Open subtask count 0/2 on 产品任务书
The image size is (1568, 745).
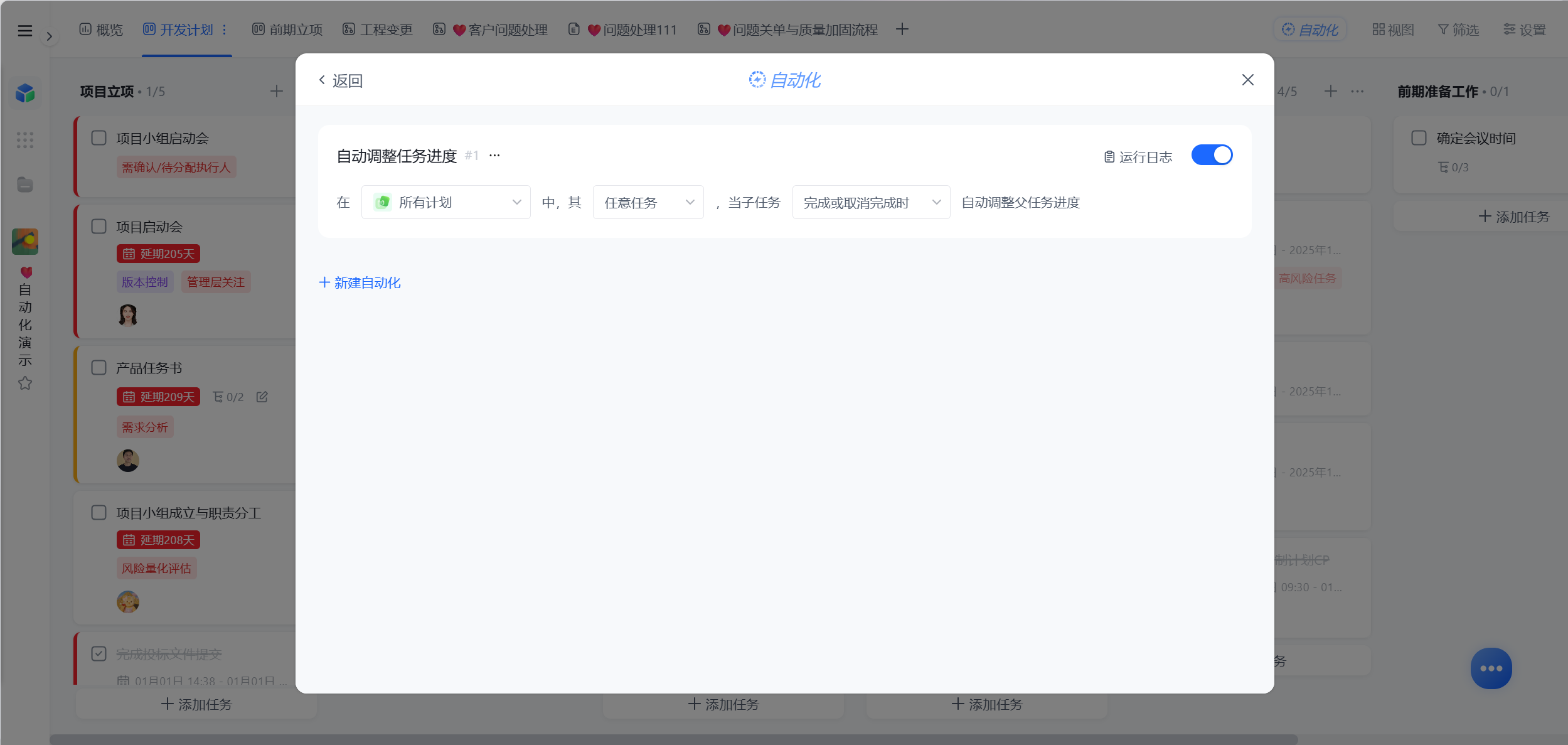tap(228, 397)
